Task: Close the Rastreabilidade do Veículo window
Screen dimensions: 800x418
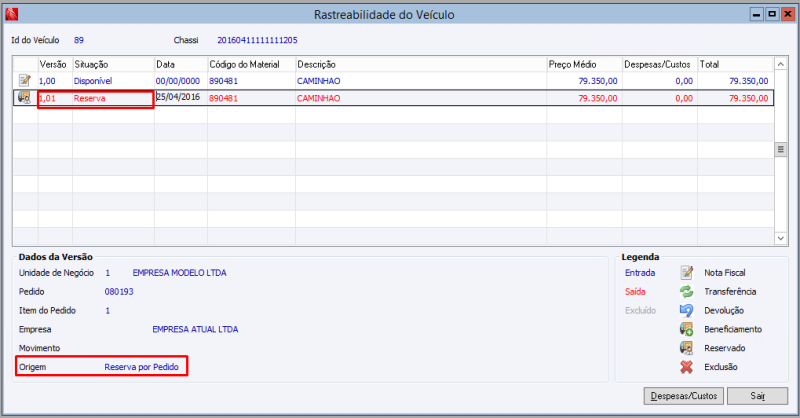Action: tap(788, 15)
